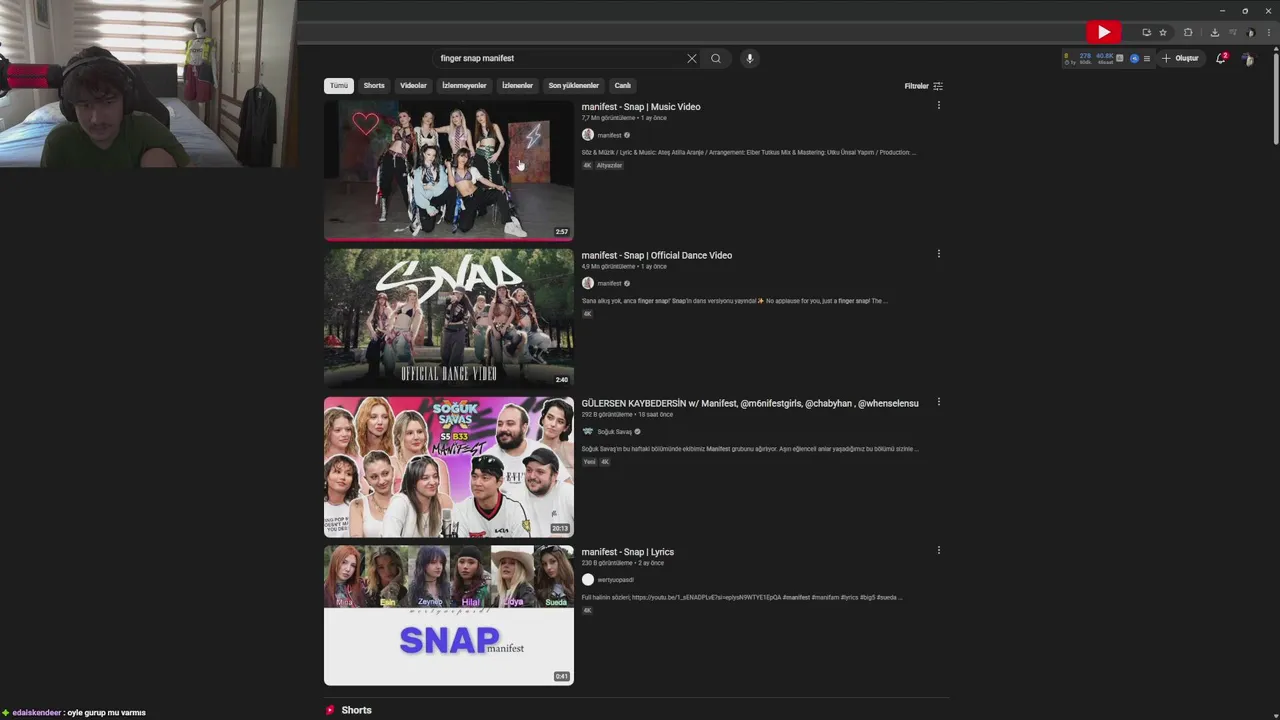
Task: Click title 'manifest - Snap | Official Dance Video'
Action: (657, 255)
